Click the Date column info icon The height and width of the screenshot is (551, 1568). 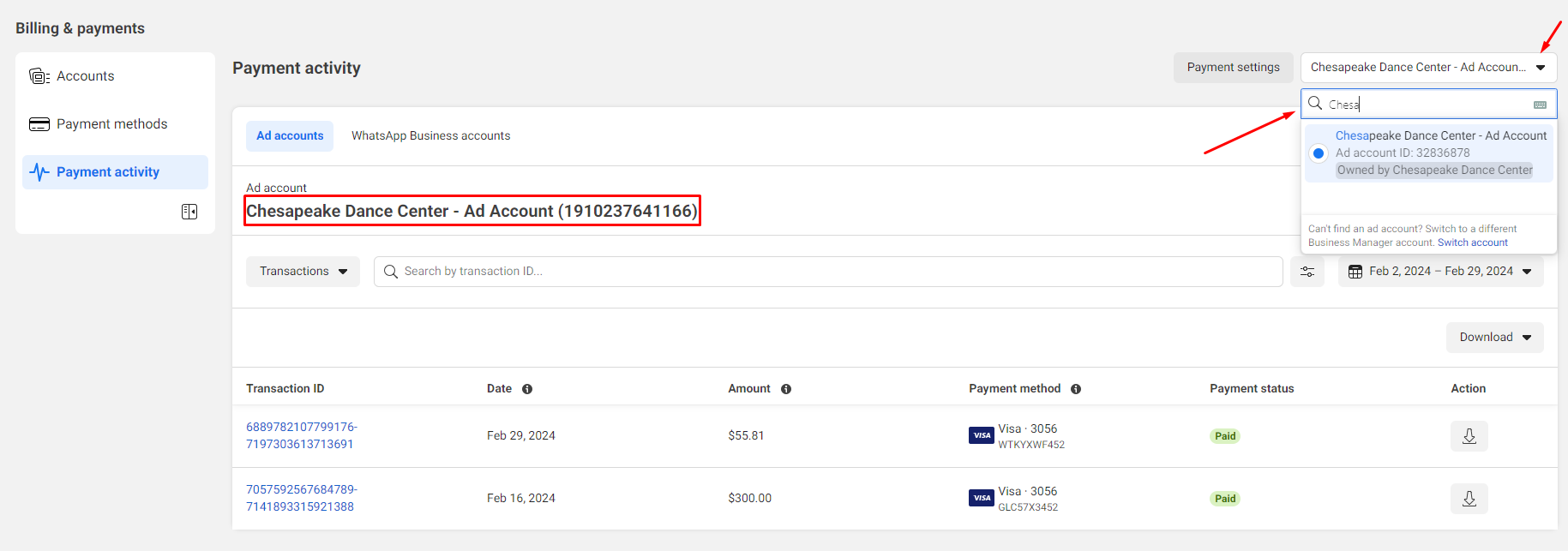tap(527, 389)
